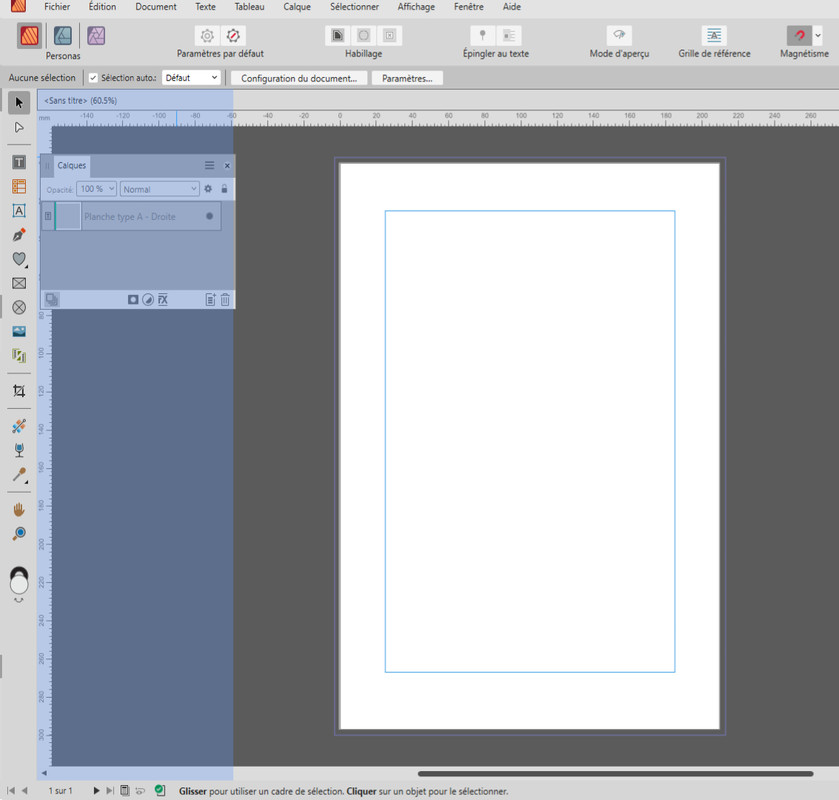Delete layer with the trash icon
The width and height of the screenshot is (839, 800).
pyautogui.click(x=225, y=300)
